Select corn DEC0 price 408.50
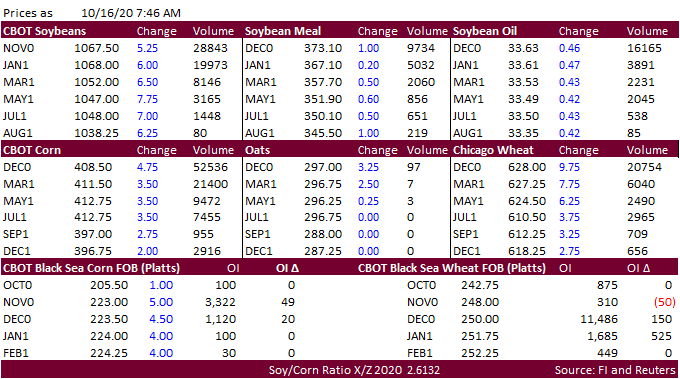This screenshot has height=379, width=680. click(93, 167)
